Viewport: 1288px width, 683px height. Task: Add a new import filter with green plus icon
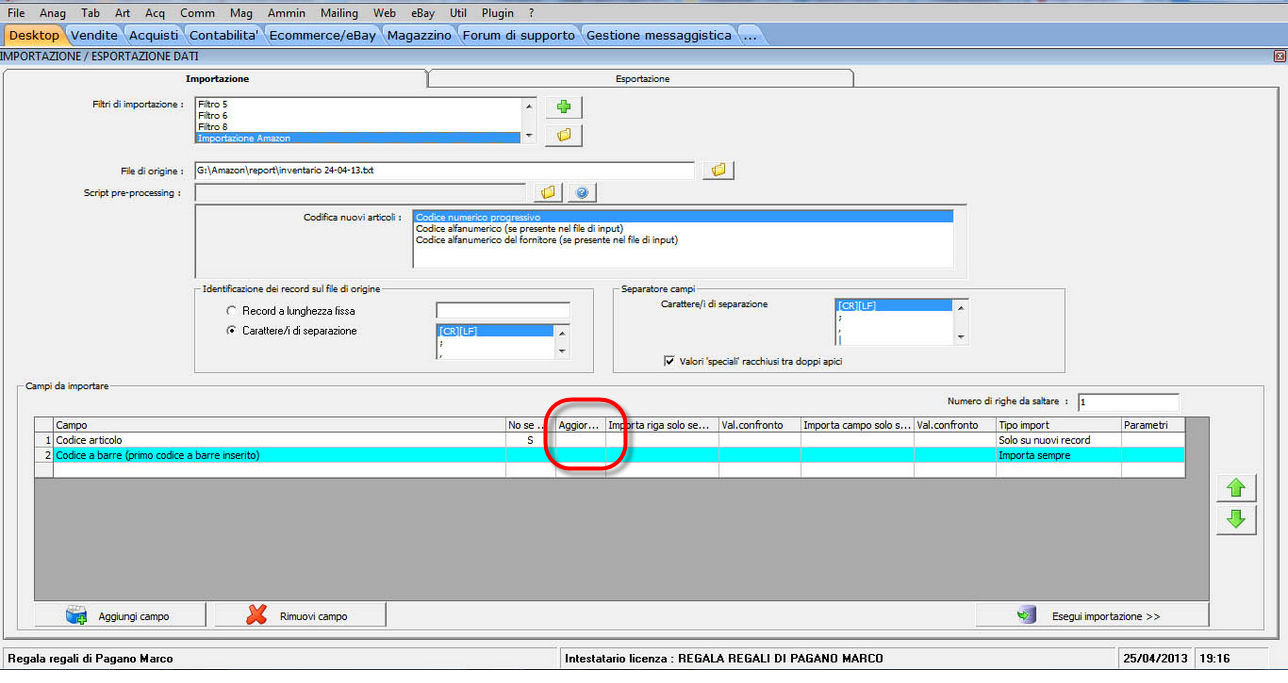tap(564, 107)
